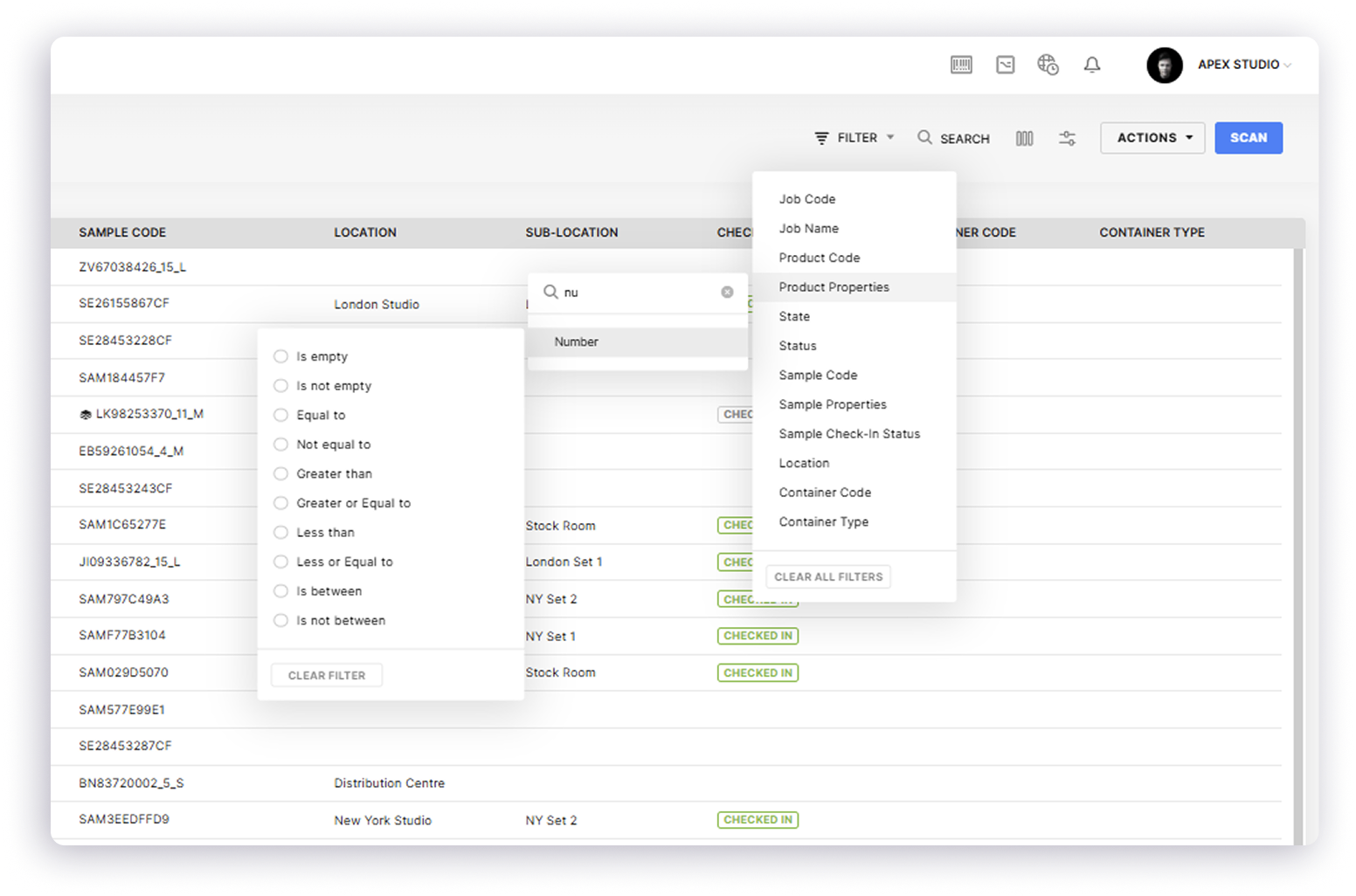This screenshot has height=896, width=1356.
Task: Select the 'Less than' radio option
Action: coord(280,533)
